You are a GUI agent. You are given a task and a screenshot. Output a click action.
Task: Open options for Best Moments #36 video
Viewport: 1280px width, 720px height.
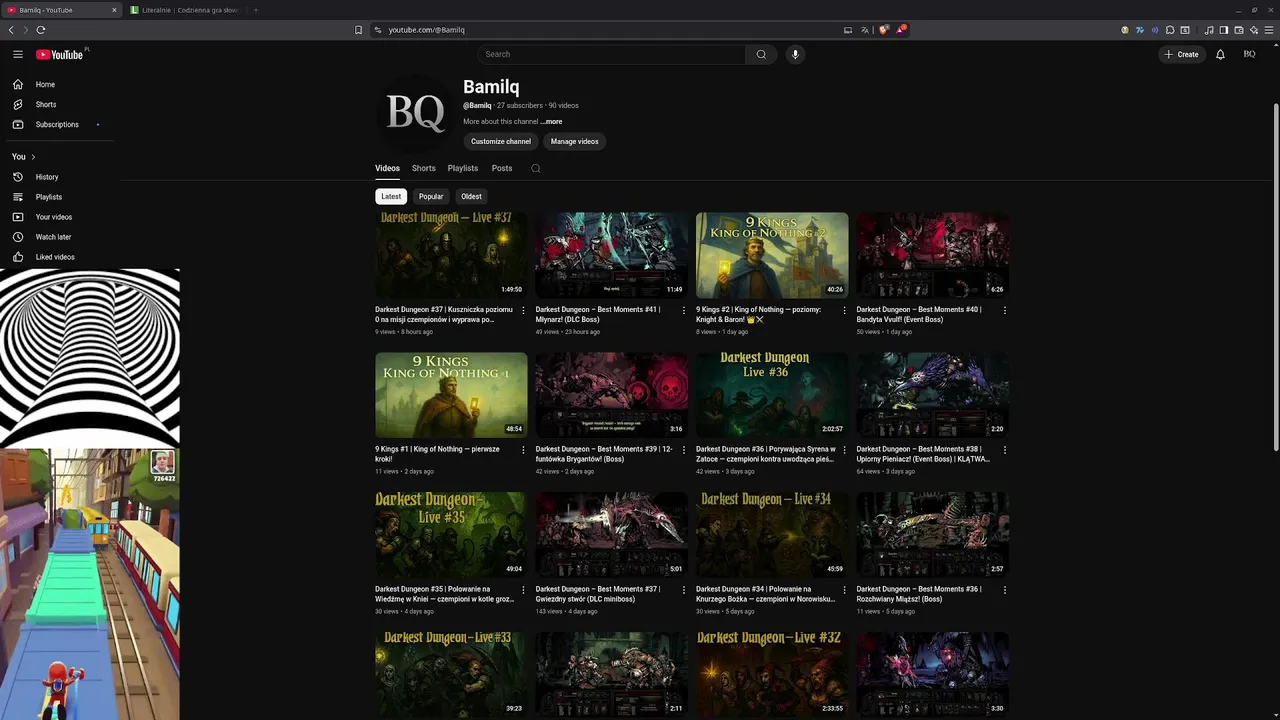point(1005,590)
